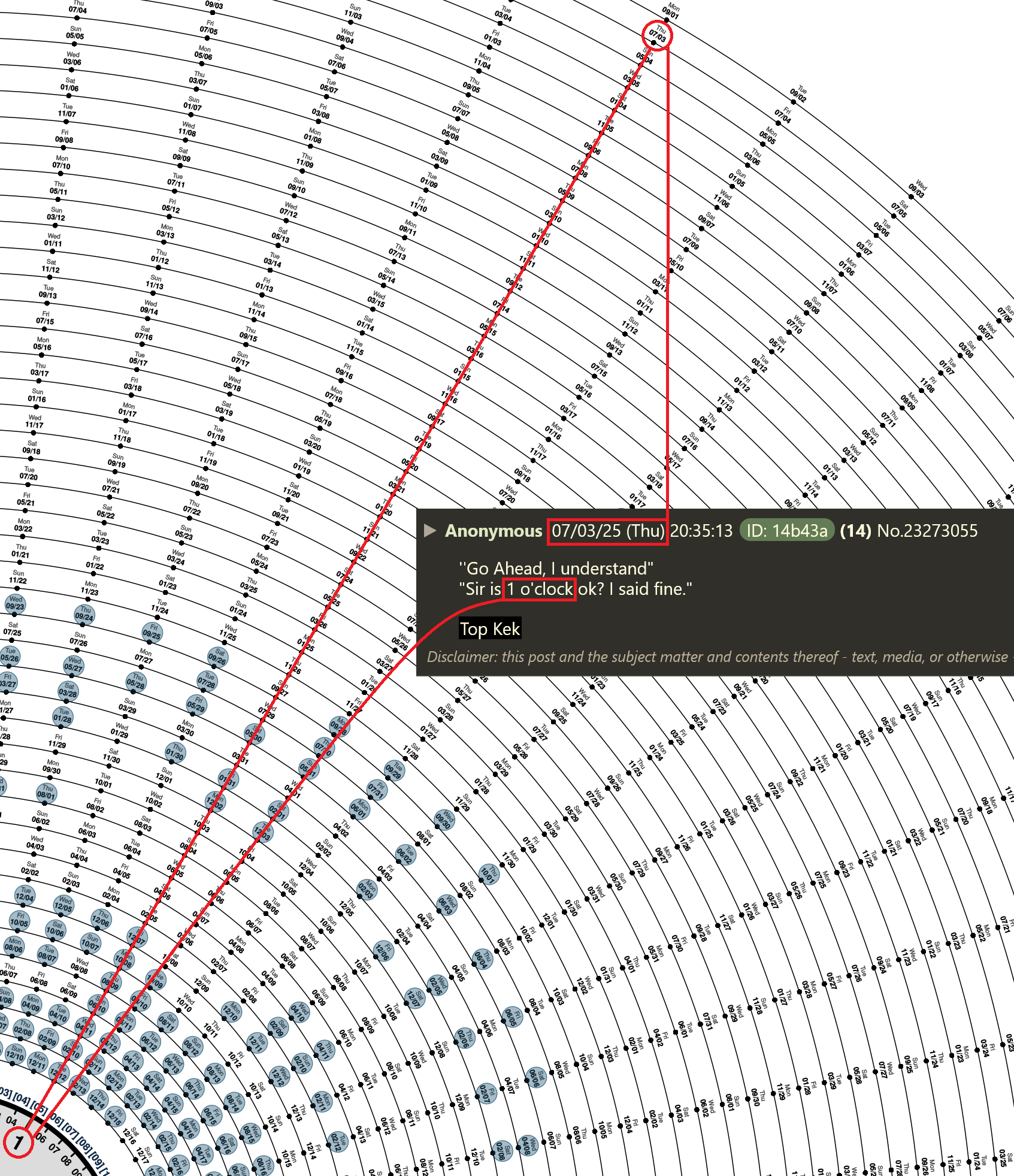
Task: Select highlighted Fri 05/29 marker
Action: click(196, 704)
